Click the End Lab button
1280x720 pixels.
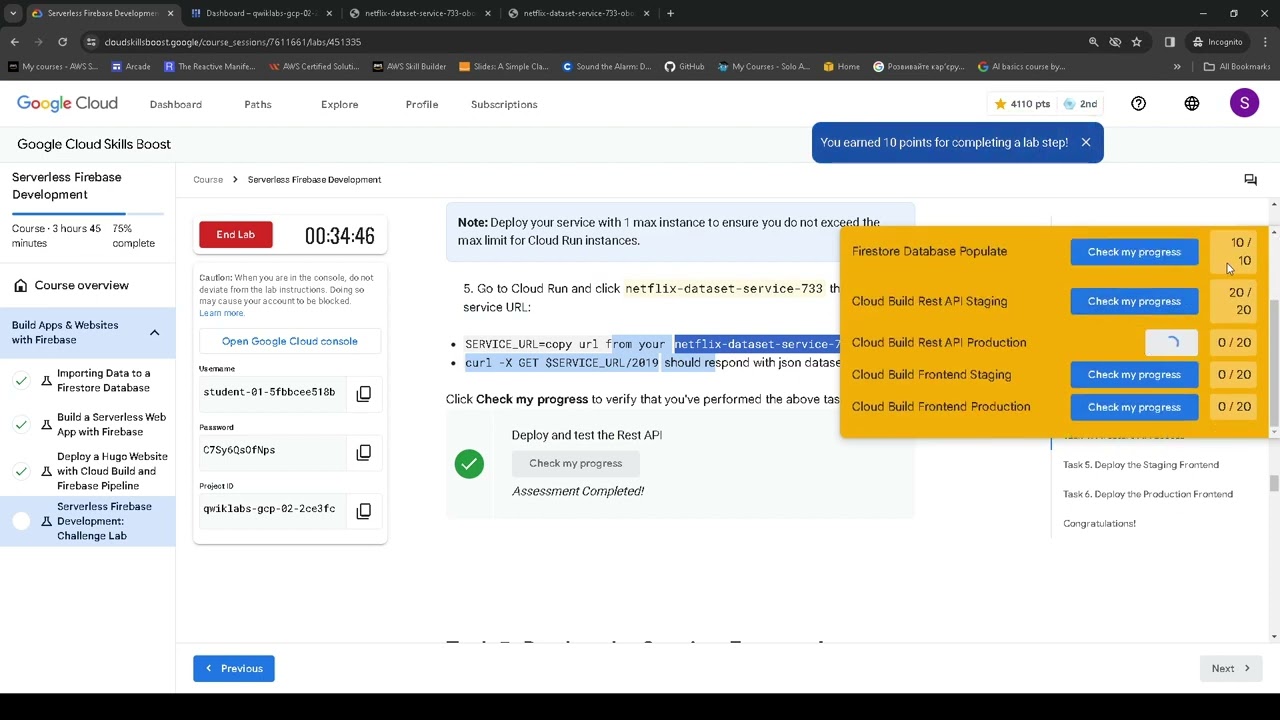tap(236, 235)
